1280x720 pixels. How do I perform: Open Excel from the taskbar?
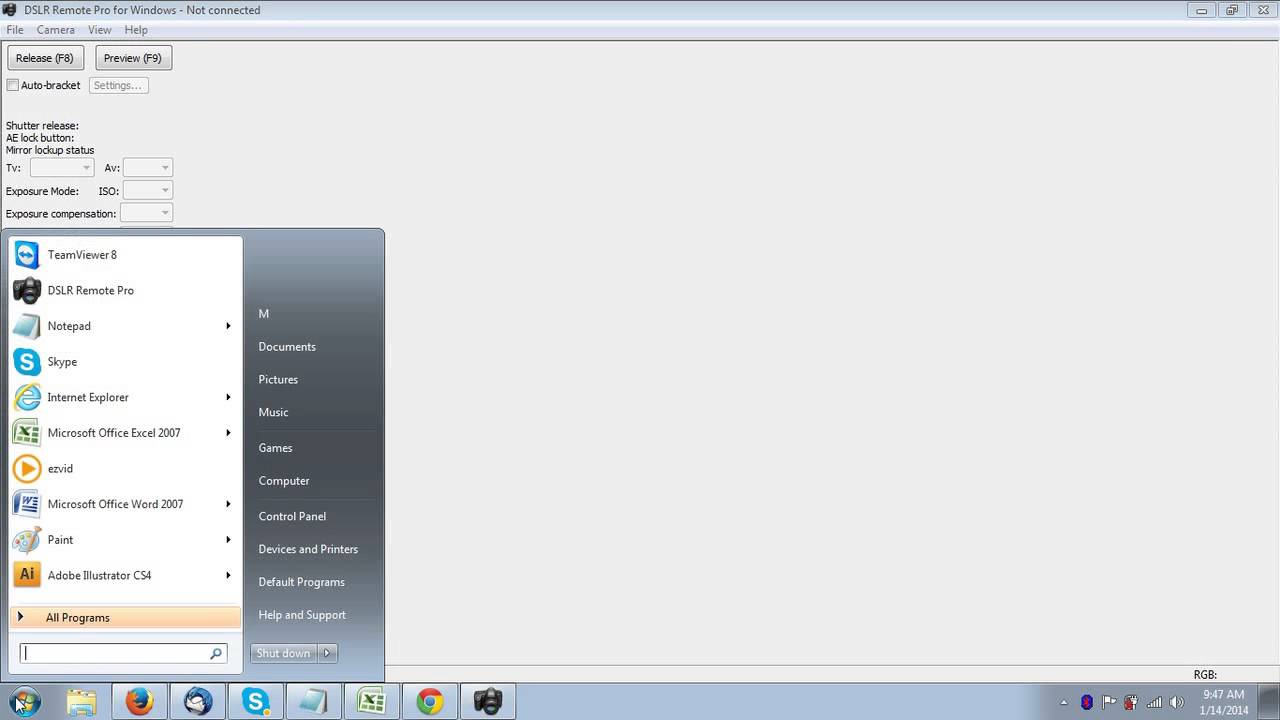click(x=372, y=702)
